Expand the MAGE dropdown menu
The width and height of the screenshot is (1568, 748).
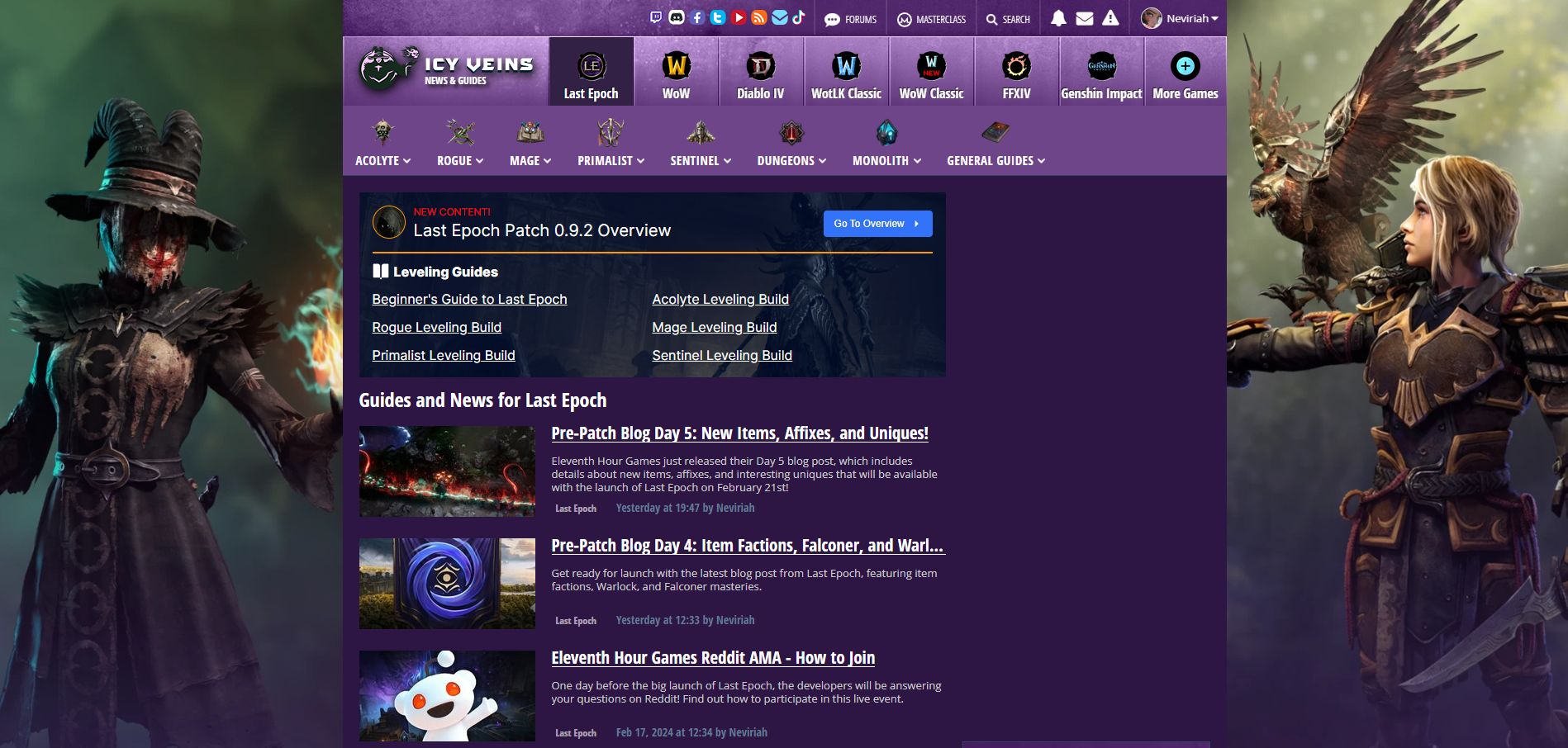tap(530, 161)
